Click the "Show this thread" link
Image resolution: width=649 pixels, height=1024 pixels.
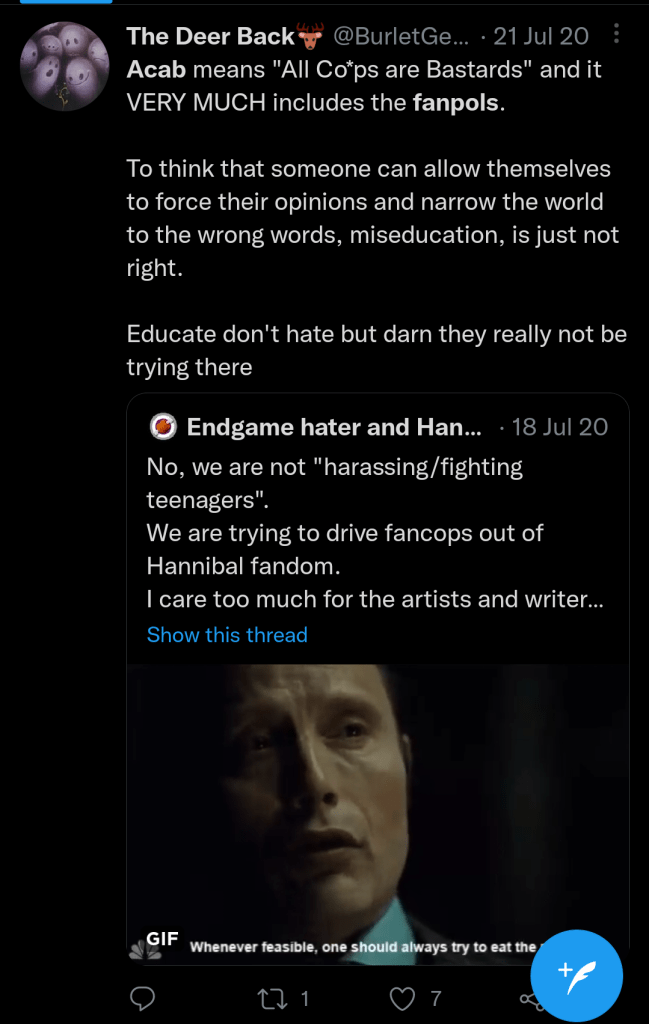[227, 635]
